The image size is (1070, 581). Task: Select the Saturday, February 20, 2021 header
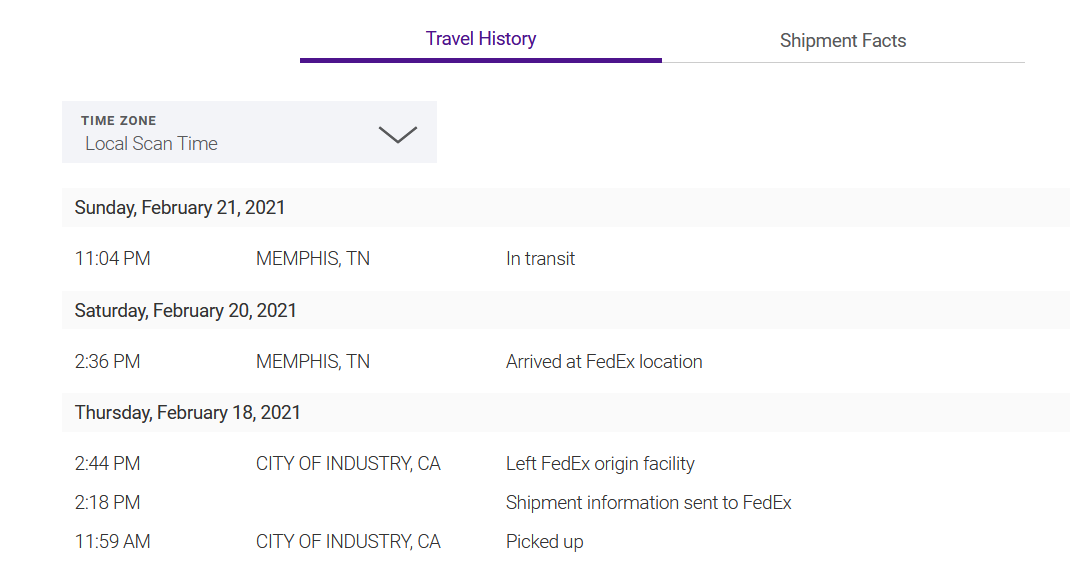click(184, 310)
